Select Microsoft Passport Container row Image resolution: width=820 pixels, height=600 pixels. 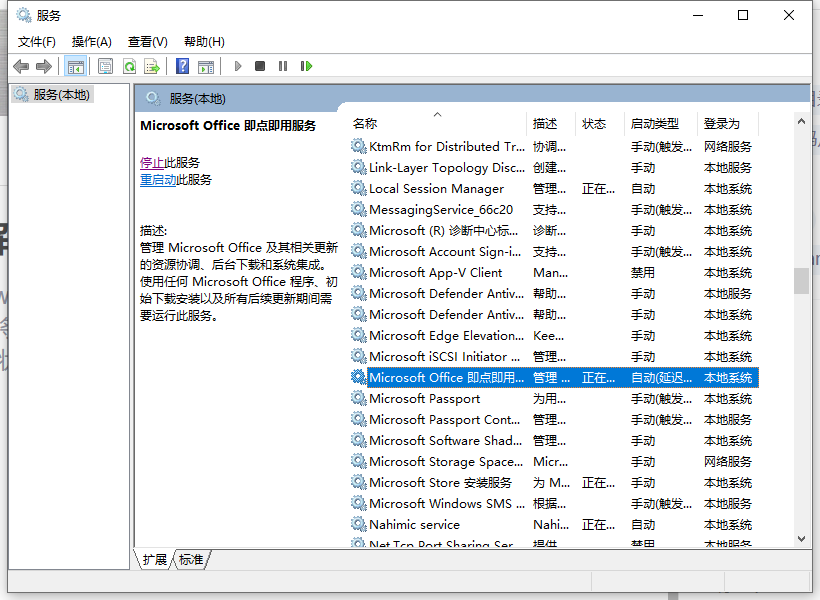point(554,420)
